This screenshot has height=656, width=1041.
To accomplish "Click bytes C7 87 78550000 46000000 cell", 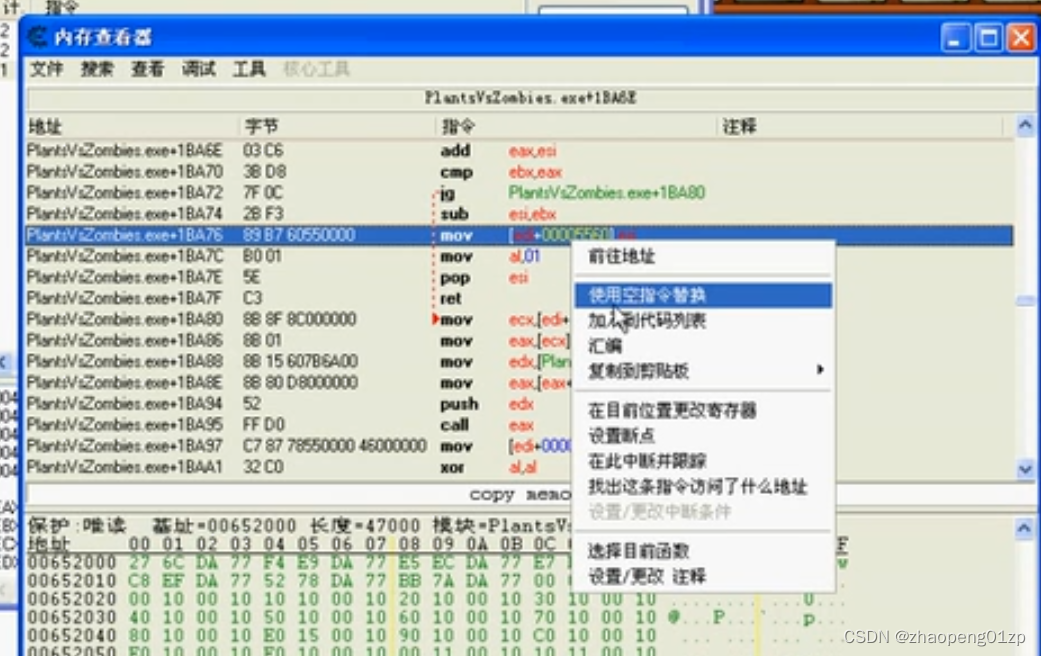I will click(335, 446).
